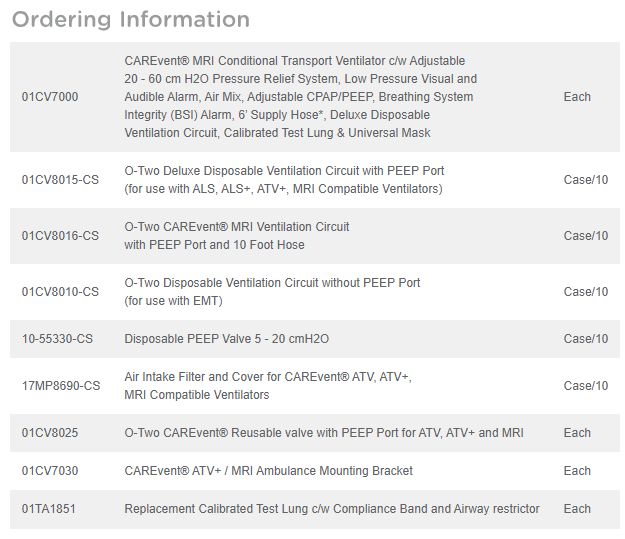
Task: Select the MRI Ventilation Circuit 10 Foot Hose text
Action: (237, 236)
